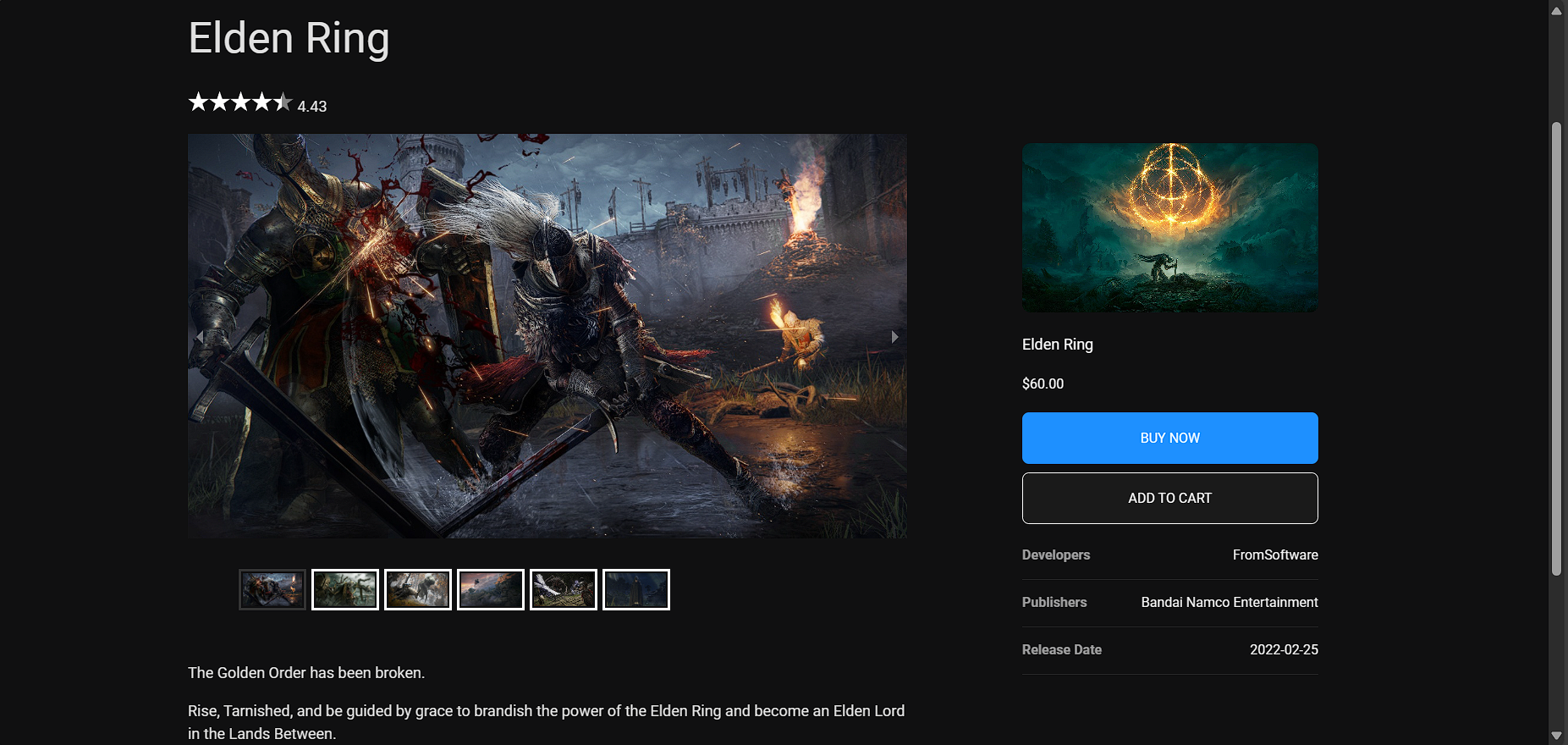Select the sixth dark blue screenshot thumbnail
The width and height of the screenshot is (1568, 745).
point(636,589)
